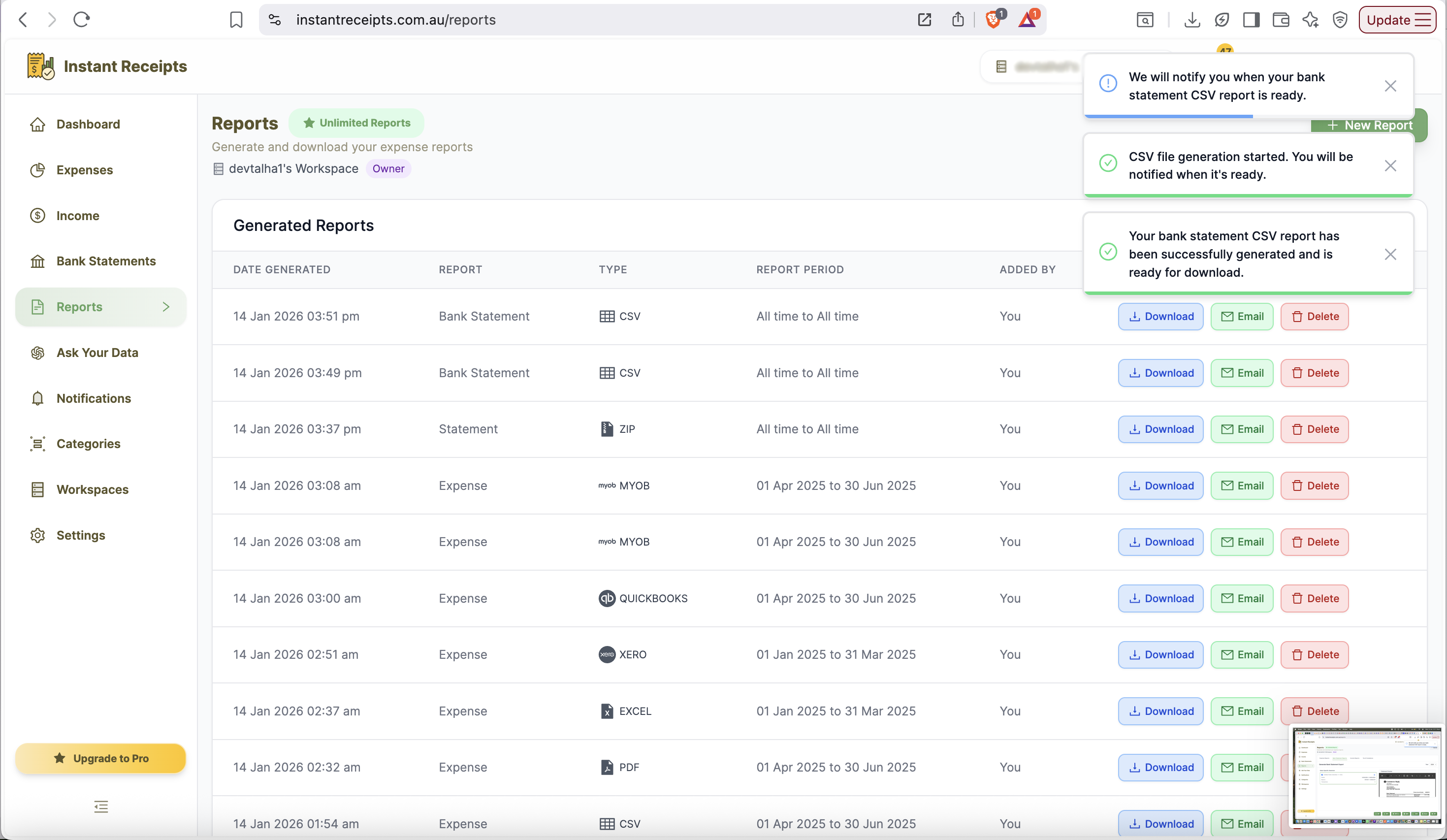
Task: Email the 03:51 pm Bank Statement report
Action: (x=1242, y=317)
